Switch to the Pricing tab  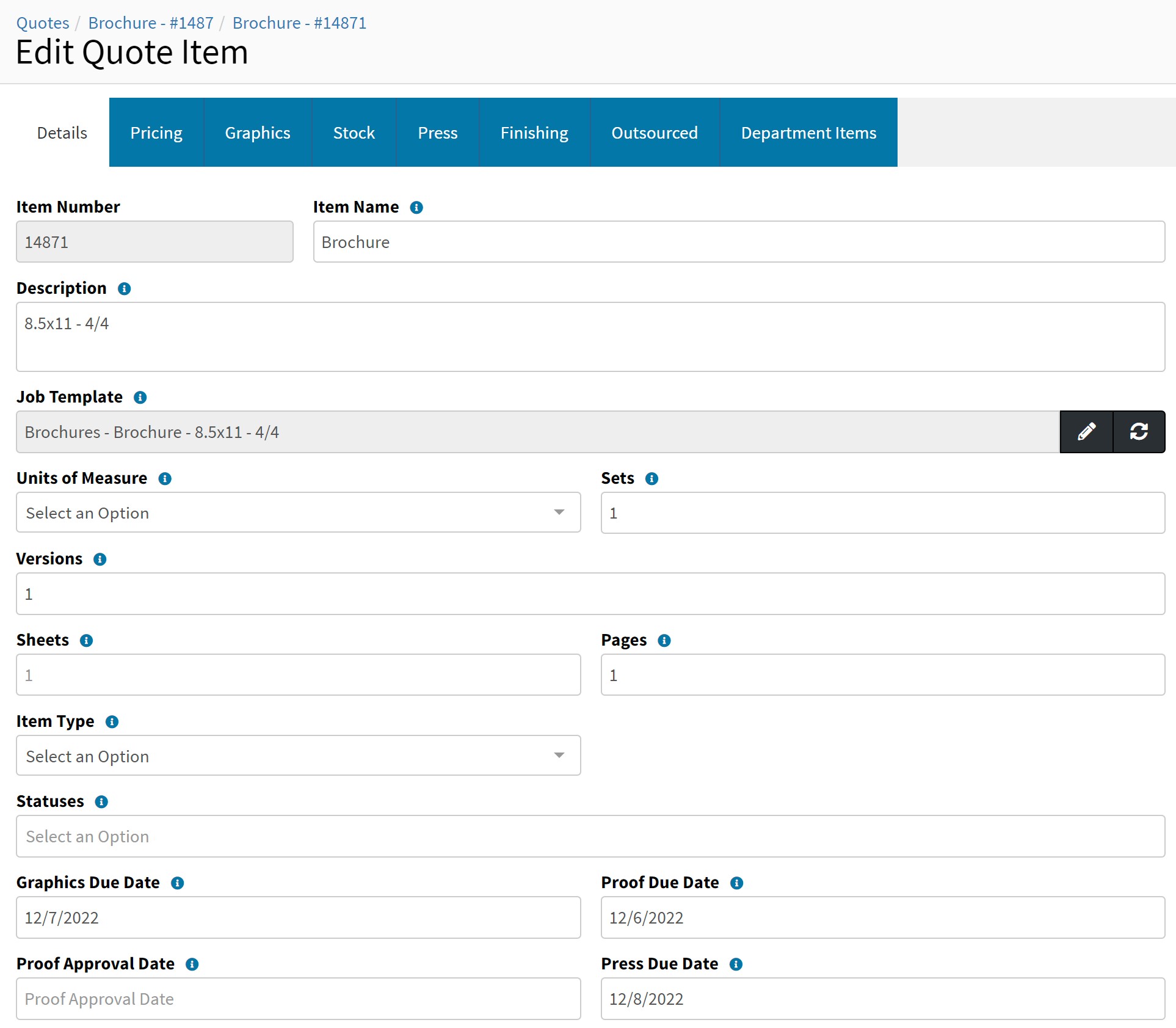[x=156, y=133]
